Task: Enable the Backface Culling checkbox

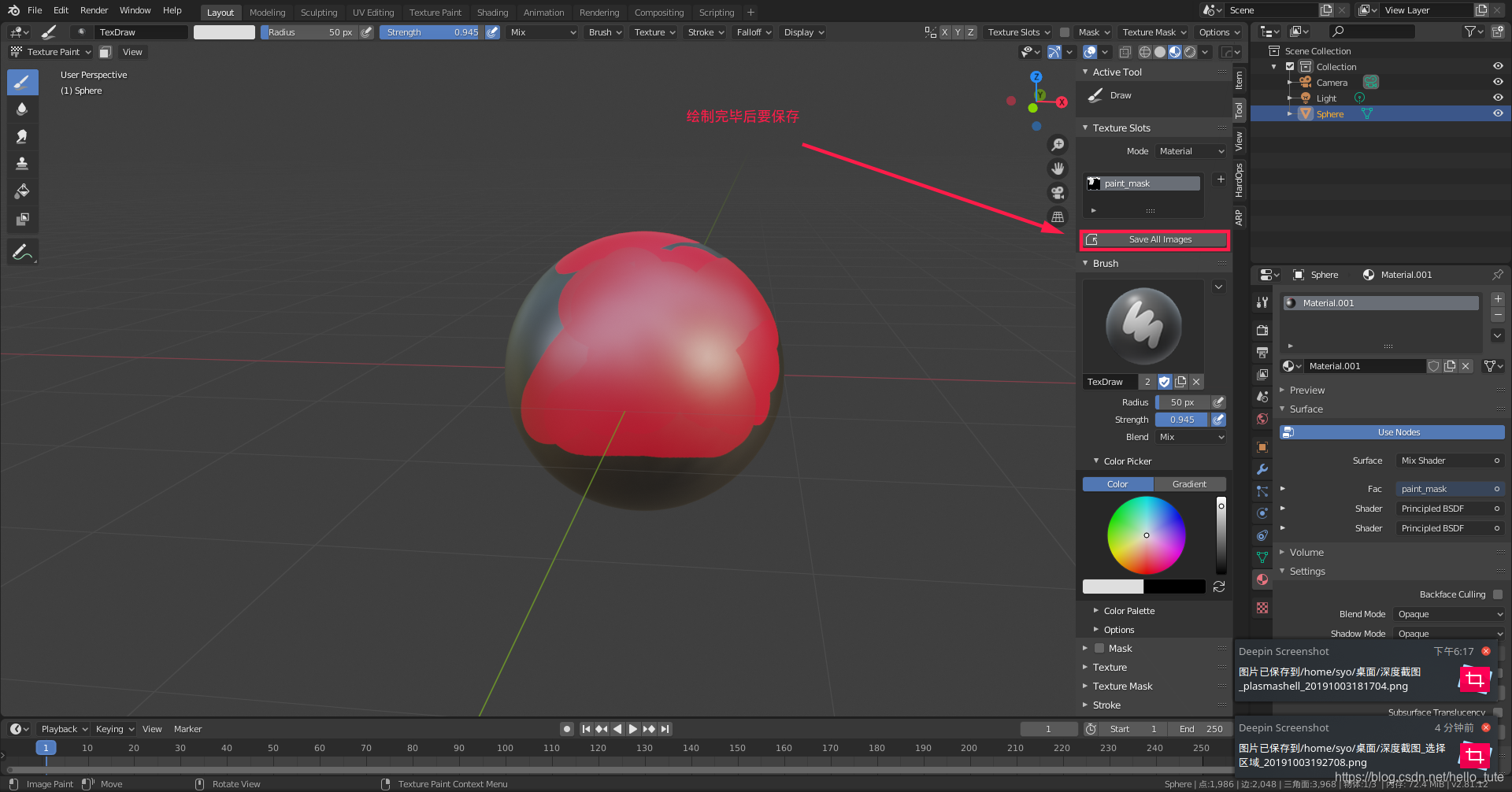Action: point(1498,594)
